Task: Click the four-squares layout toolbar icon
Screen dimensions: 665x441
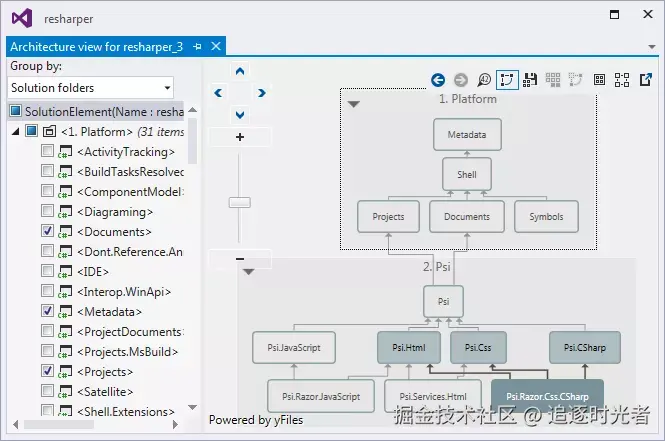Action: tap(622, 79)
